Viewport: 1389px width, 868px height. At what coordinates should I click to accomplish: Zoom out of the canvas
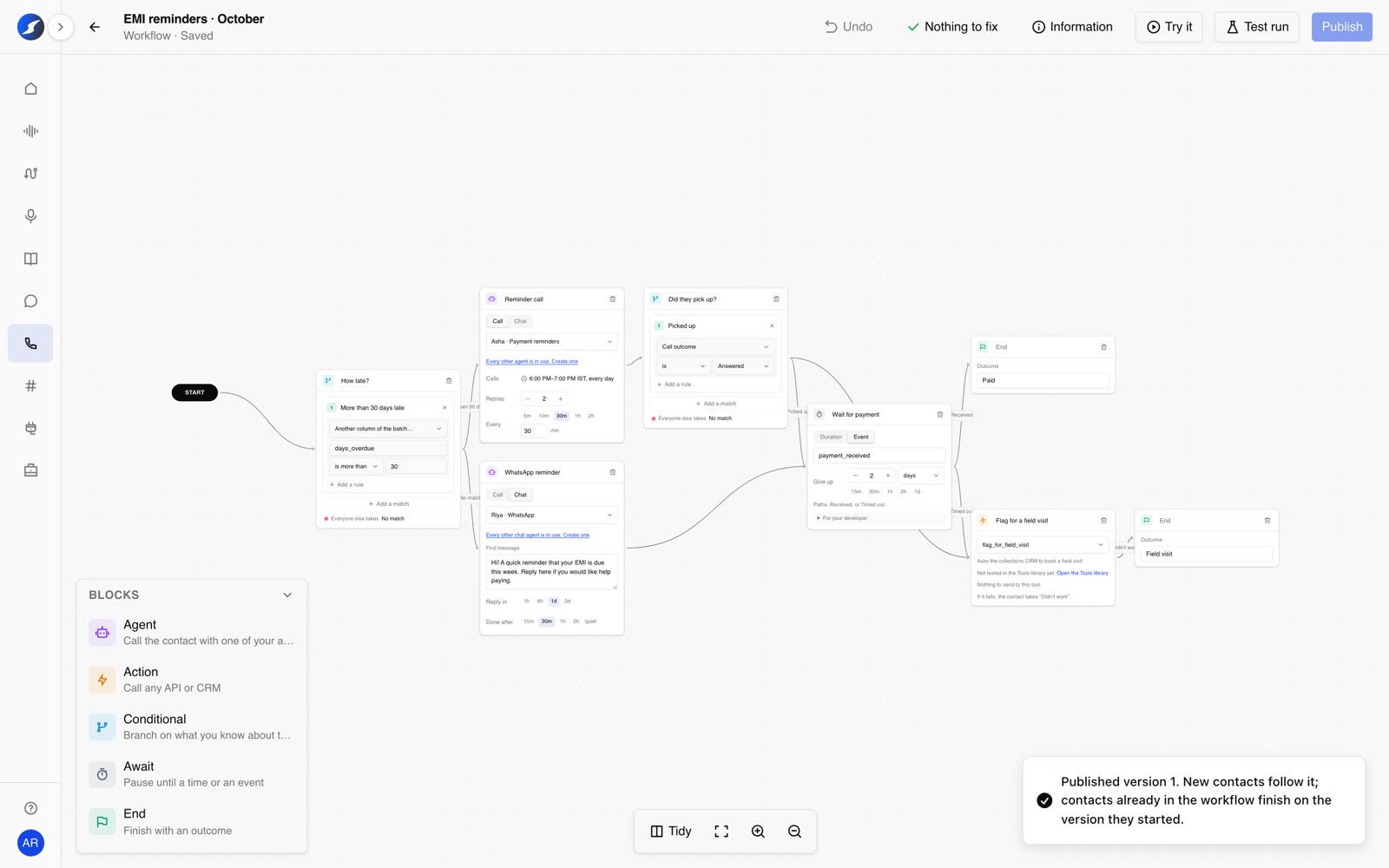[x=794, y=832]
